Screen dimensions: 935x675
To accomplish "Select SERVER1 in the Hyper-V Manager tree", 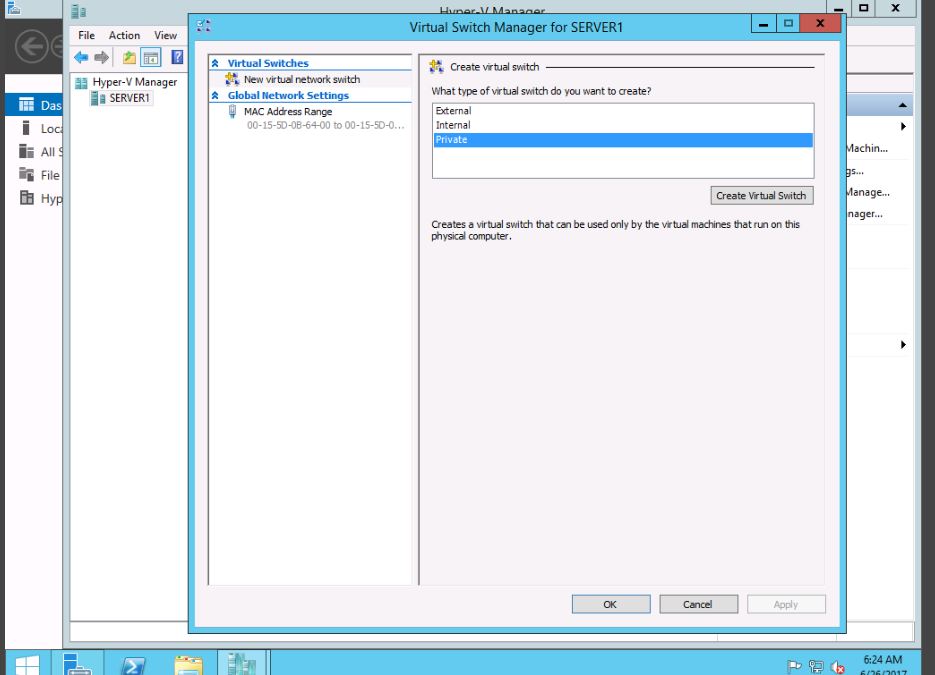I will click(129, 98).
